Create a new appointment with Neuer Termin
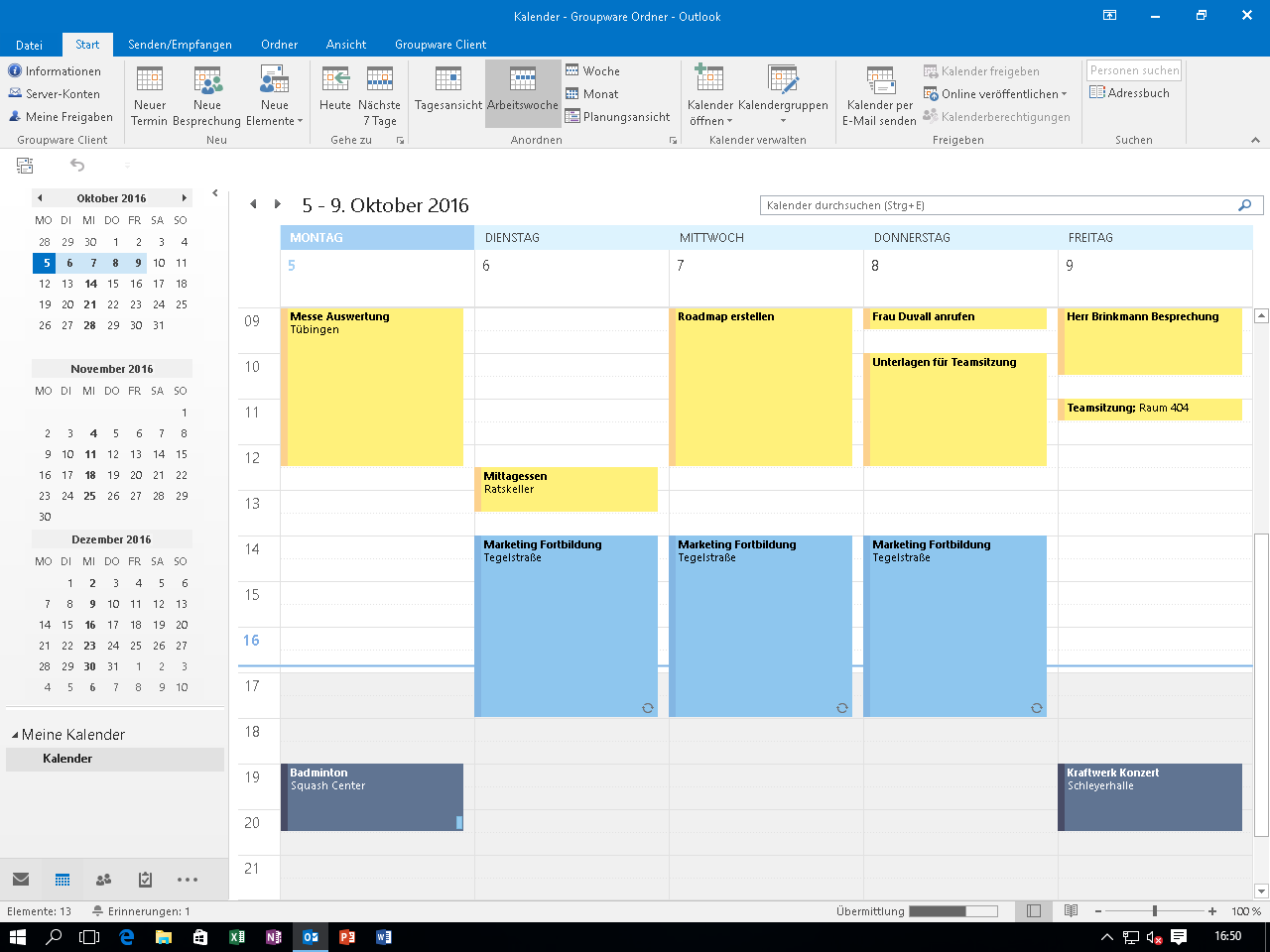 (x=150, y=95)
